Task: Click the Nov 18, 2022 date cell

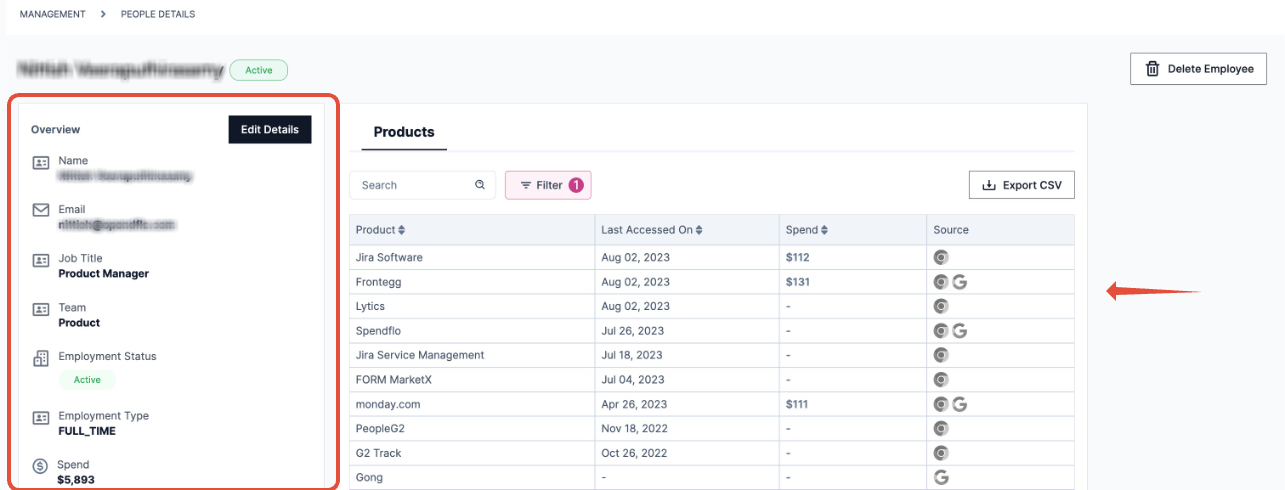Action: coord(687,429)
